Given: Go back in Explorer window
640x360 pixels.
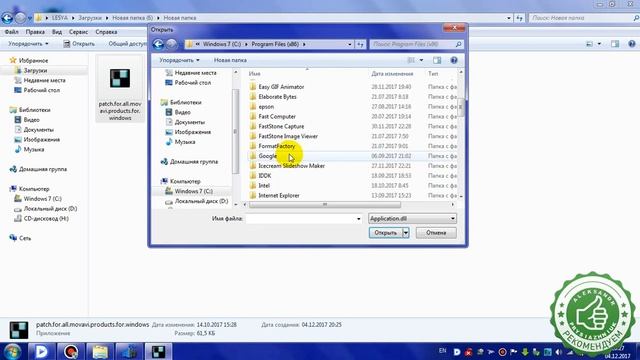Looking at the screenshot, I should [x=7, y=18].
